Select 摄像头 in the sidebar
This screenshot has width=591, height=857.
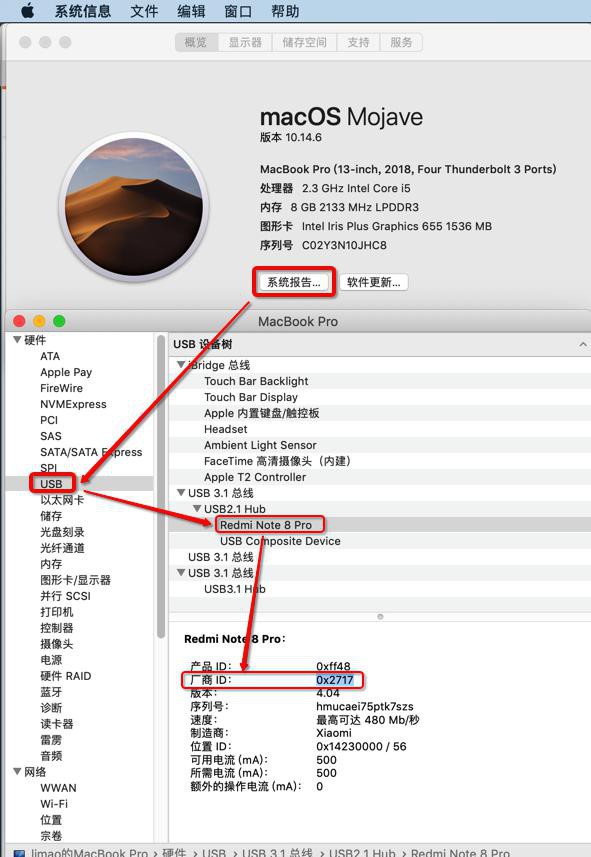(56, 644)
